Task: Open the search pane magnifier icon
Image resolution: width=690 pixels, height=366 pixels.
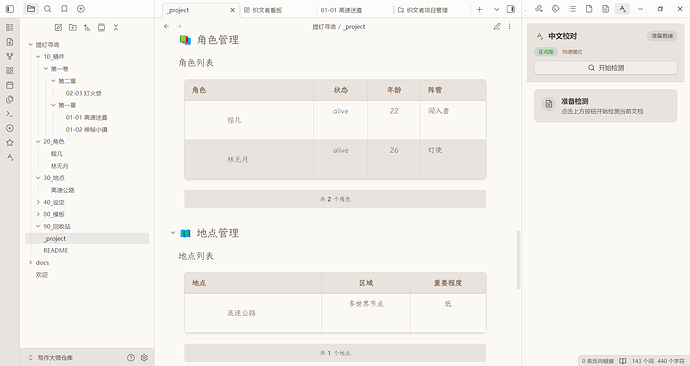Action: [48, 9]
